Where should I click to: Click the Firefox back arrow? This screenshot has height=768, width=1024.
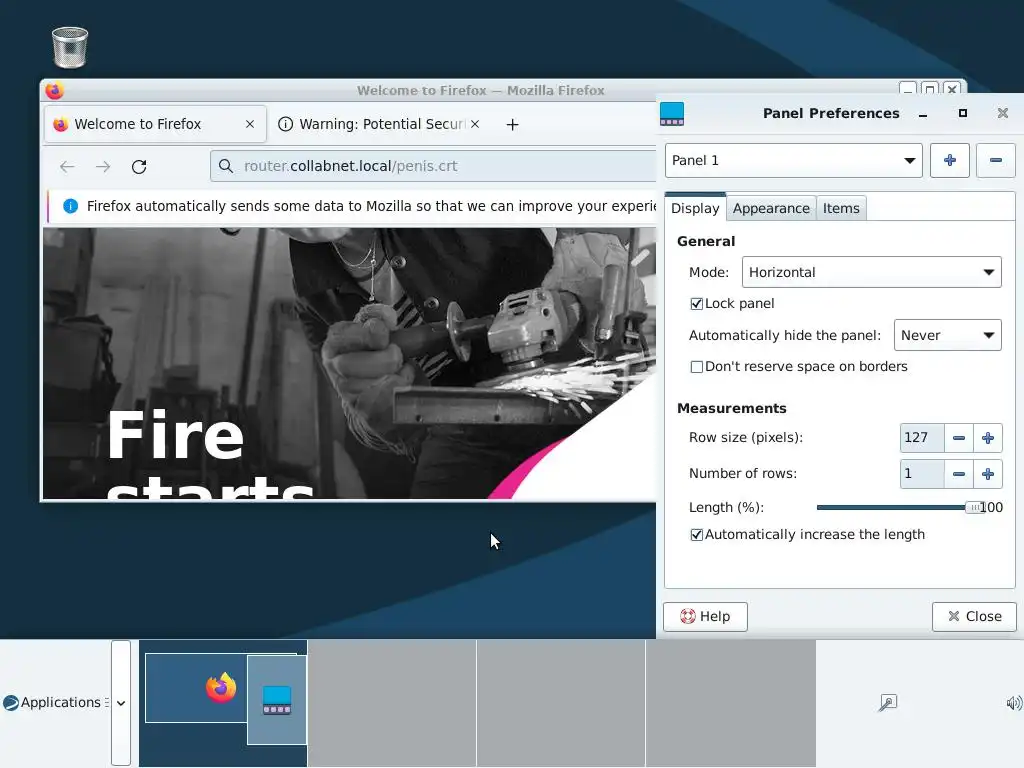coord(67,167)
